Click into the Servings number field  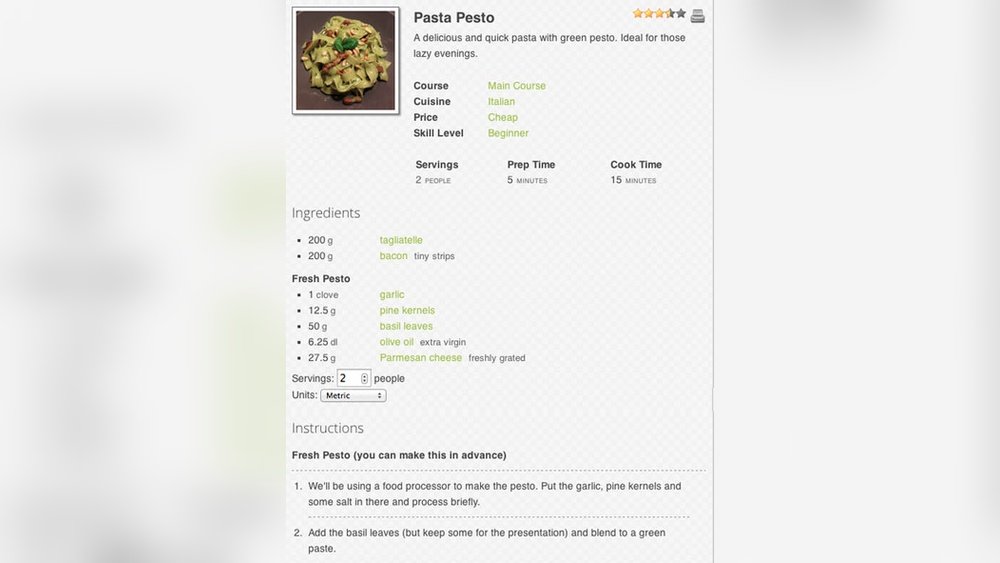[348, 378]
